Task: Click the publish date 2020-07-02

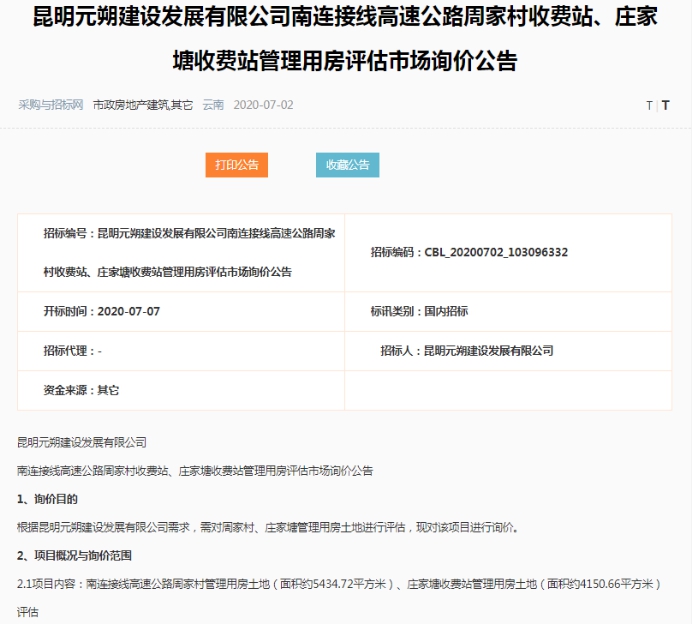Action: point(263,105)
